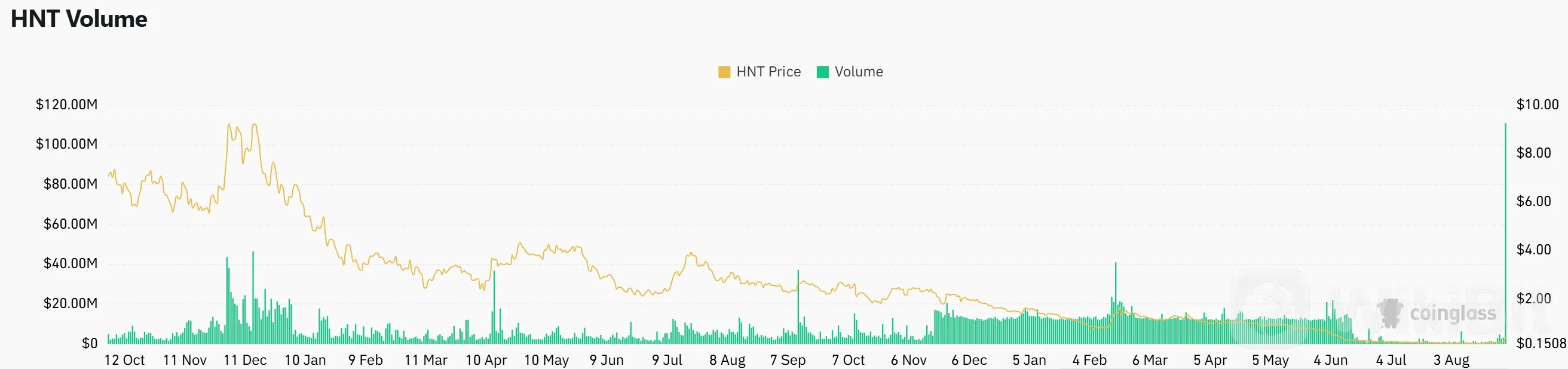The height and width of the screenshot is (369, 1568).
Task: Click the 10 Apr date label
Action: (486, 361)
